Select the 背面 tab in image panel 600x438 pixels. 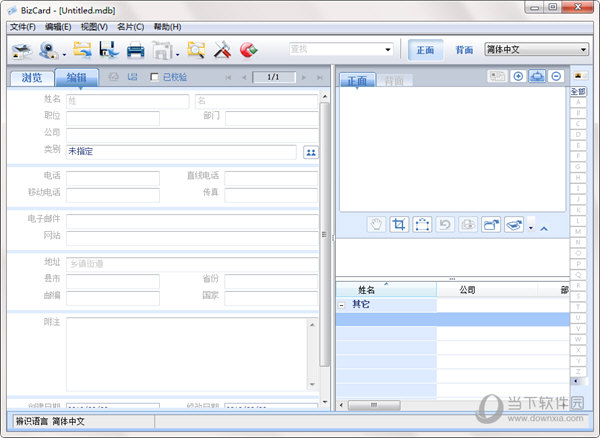tap(394, 81)
